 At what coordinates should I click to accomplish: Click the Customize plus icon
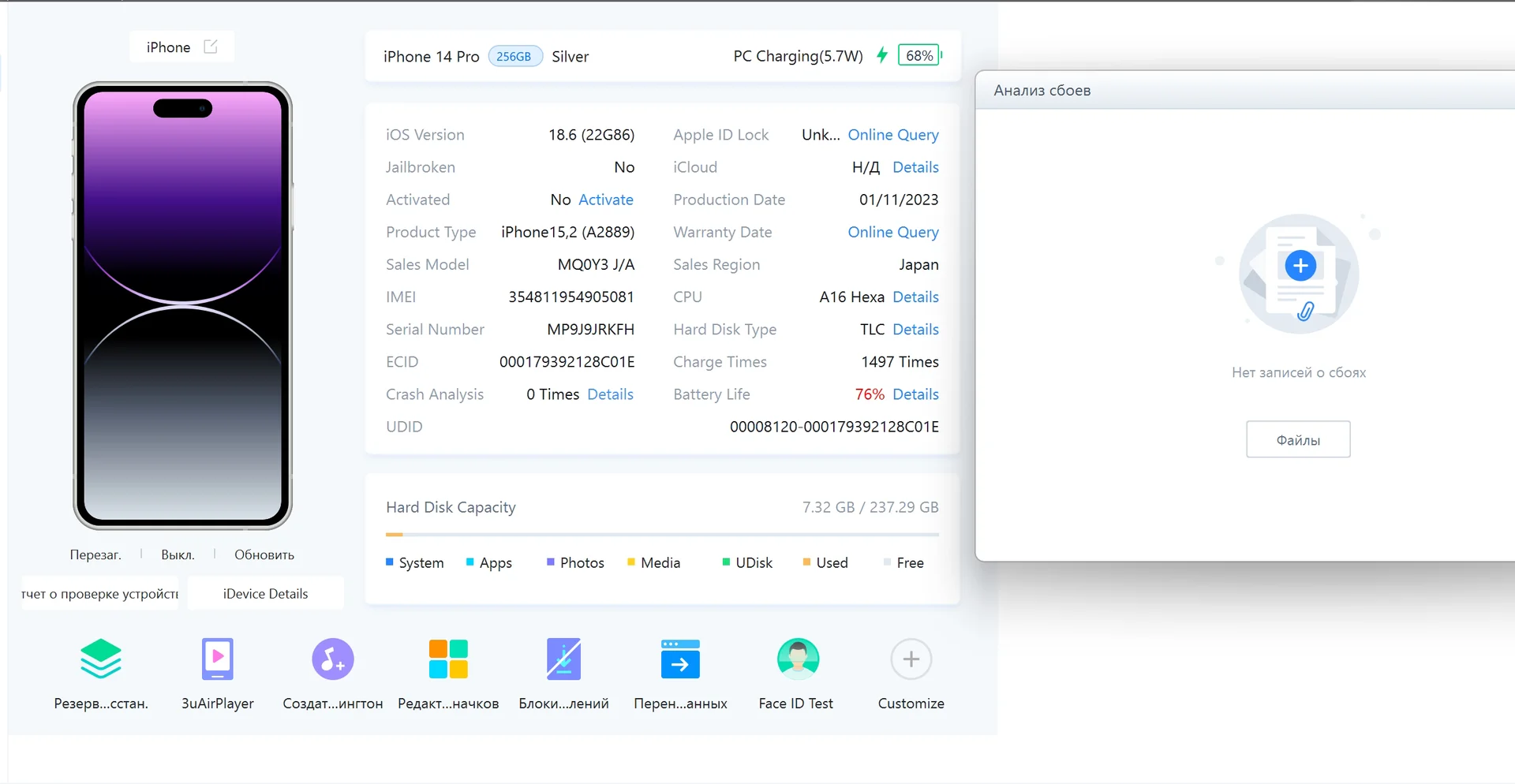click(911, 659)
